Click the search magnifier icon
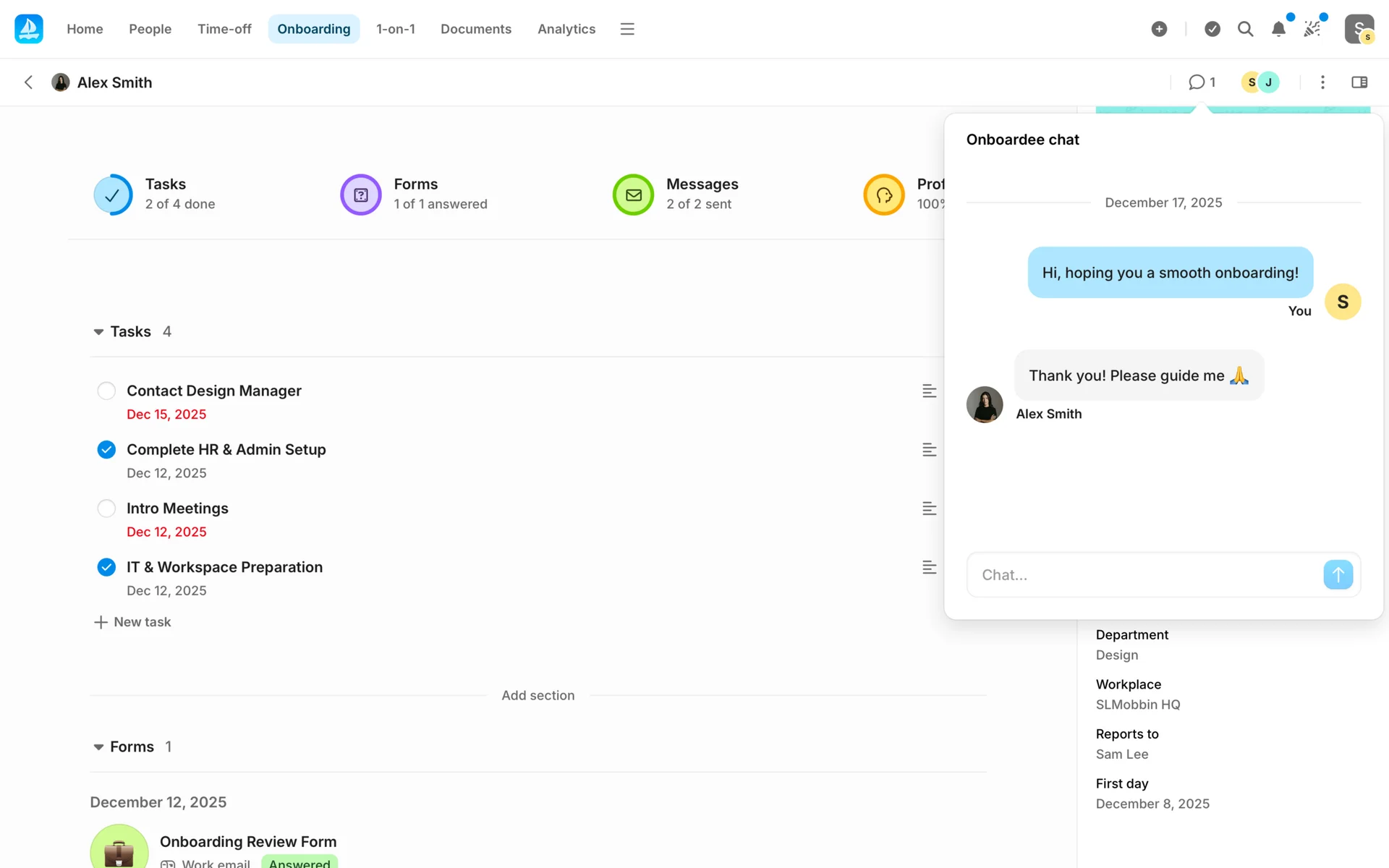1389x868 pixels. pos(1245,29)
